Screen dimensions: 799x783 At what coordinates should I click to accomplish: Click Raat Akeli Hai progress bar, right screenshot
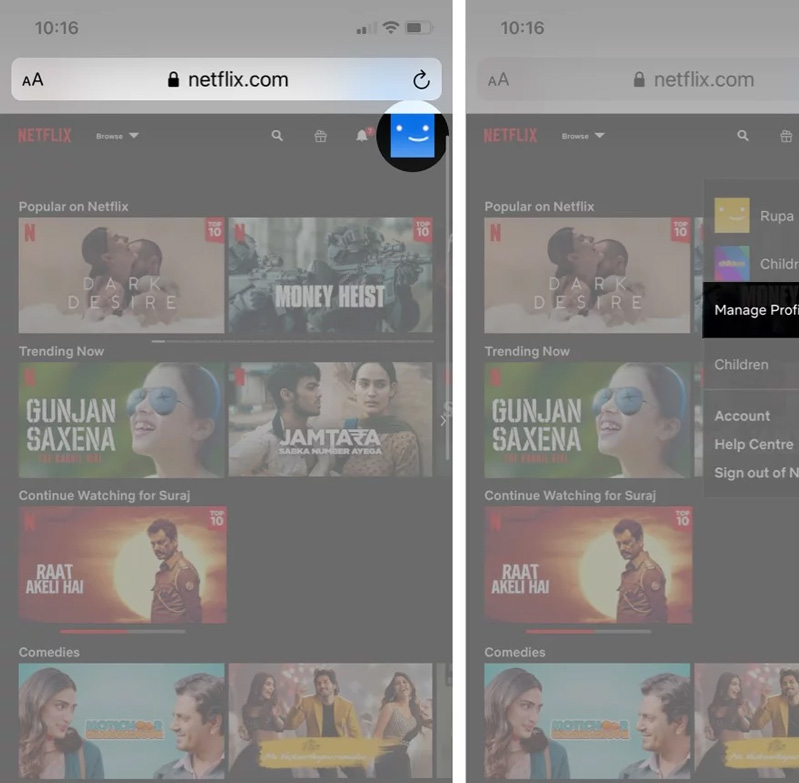tap(588, 631)
